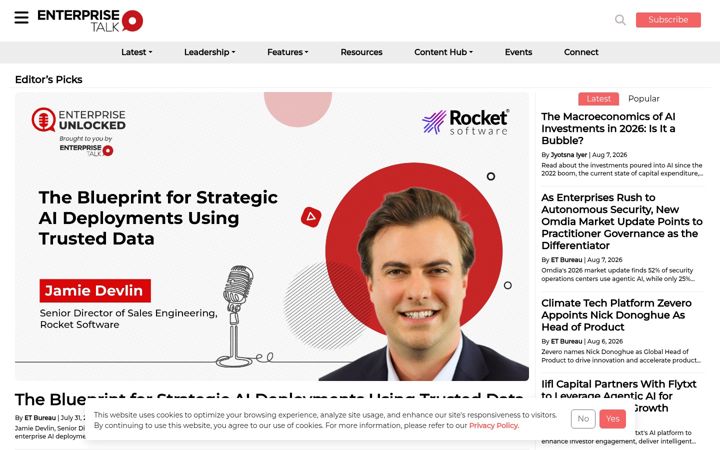Open Zevero Appoints Nick Donoghue article
This screenshot has width=720, height=450.
[x=616, y=315]
